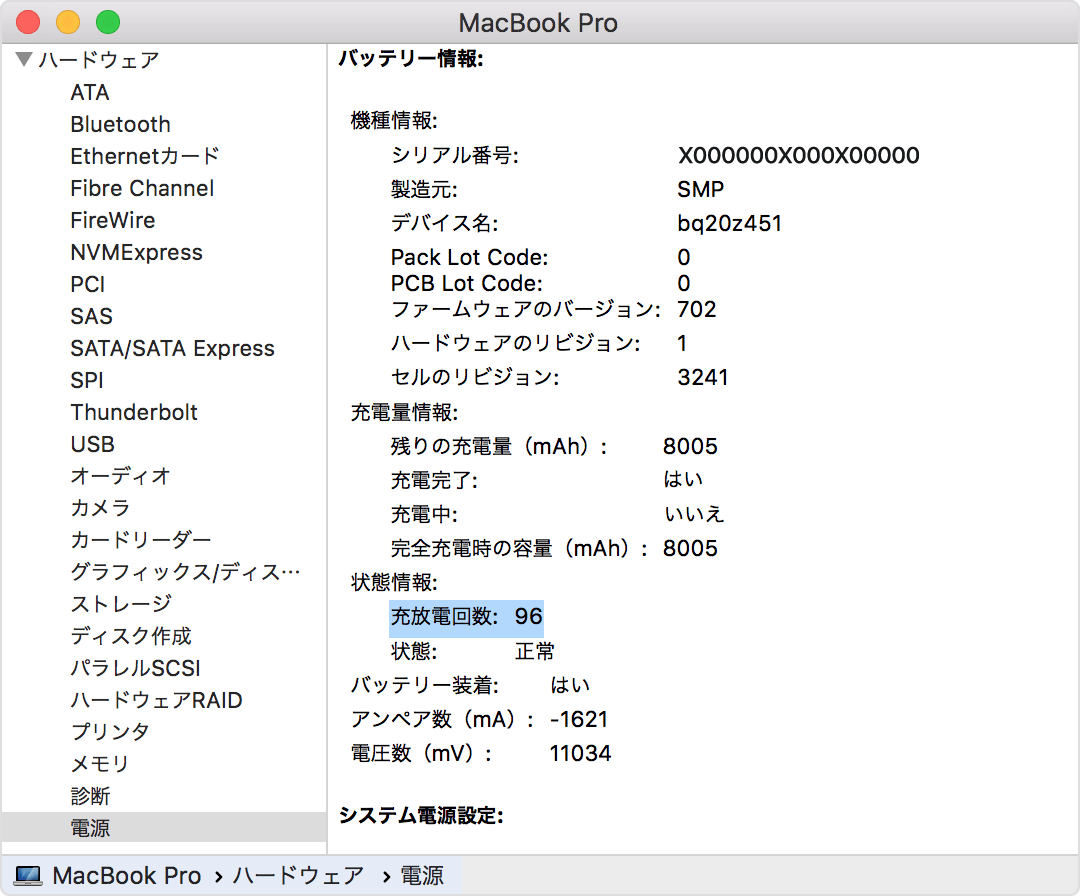Select the highlighted 電源 entry
1080x896 pixels.
[164, 828]
